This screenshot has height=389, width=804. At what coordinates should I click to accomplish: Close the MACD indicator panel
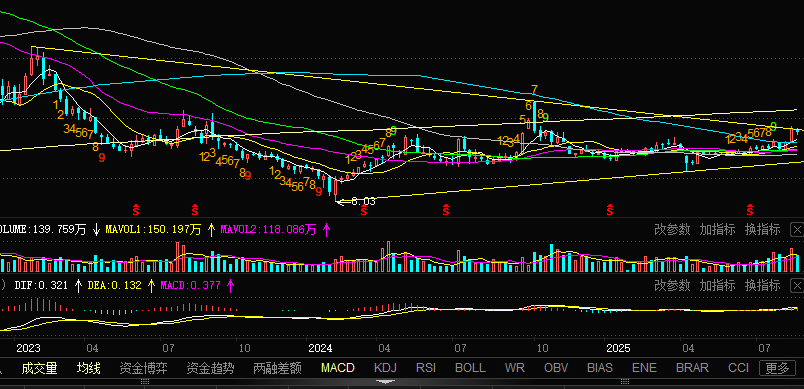pos(797,285)
